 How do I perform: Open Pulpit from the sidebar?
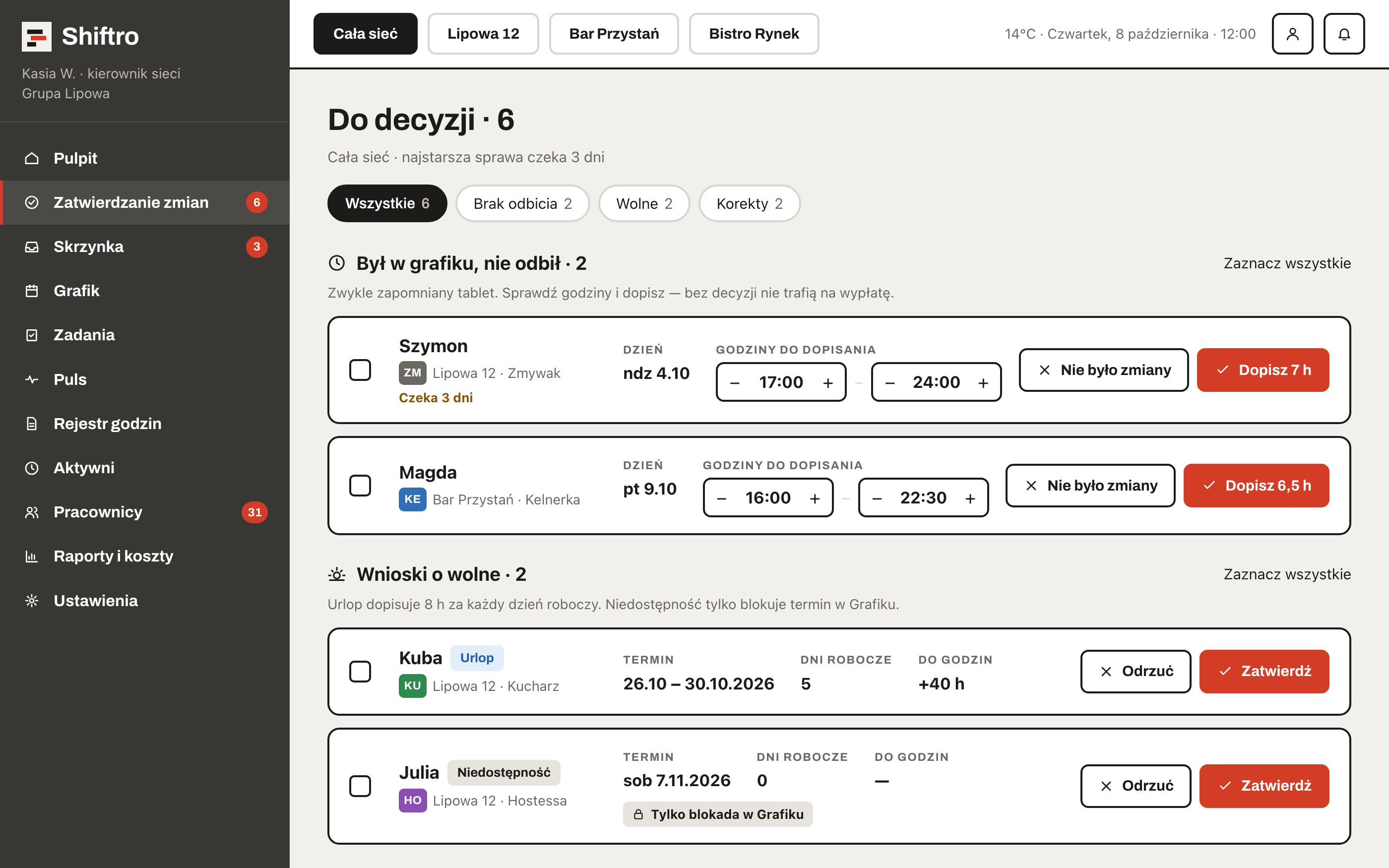[x=145, y=158]
